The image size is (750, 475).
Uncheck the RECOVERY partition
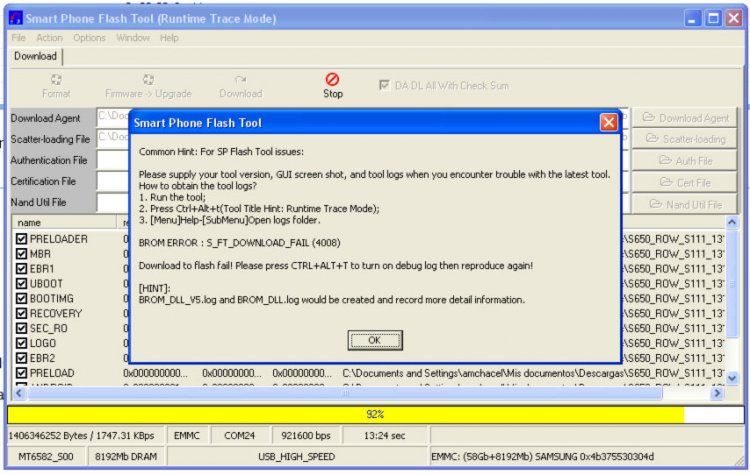(21, 313)
